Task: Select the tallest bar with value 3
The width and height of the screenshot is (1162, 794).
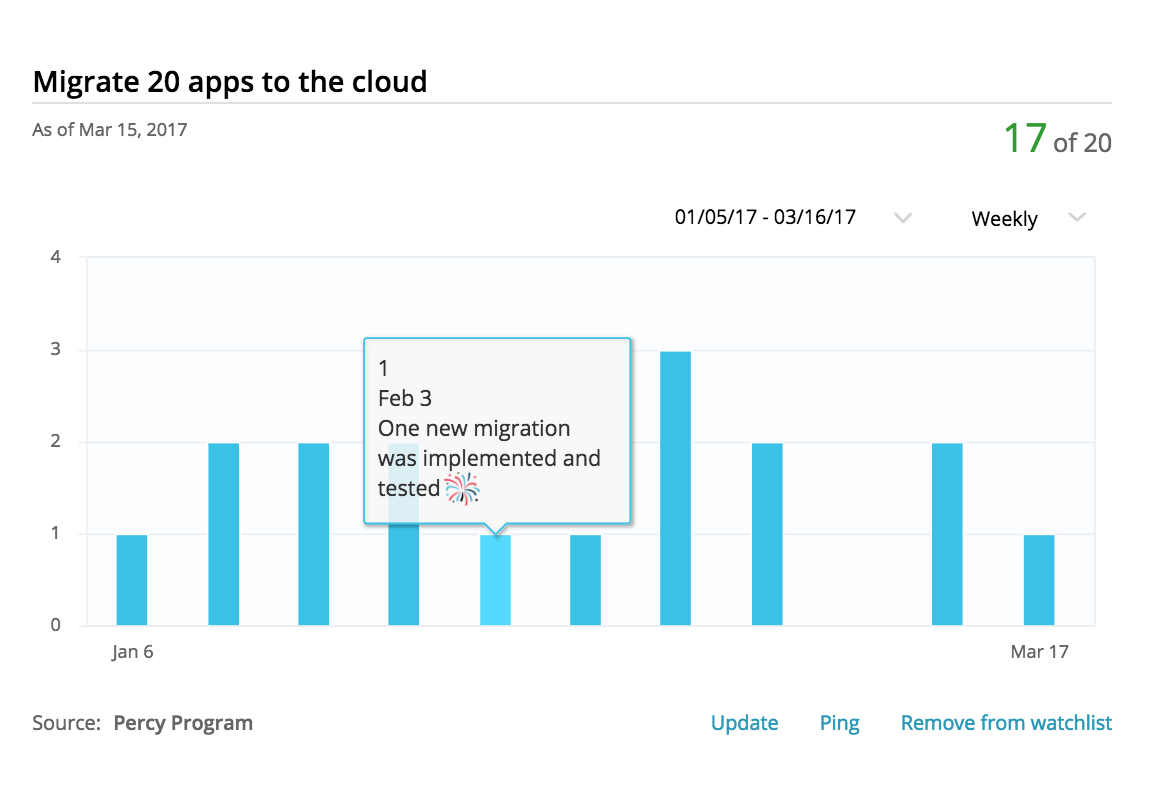Action: [676, 488]
